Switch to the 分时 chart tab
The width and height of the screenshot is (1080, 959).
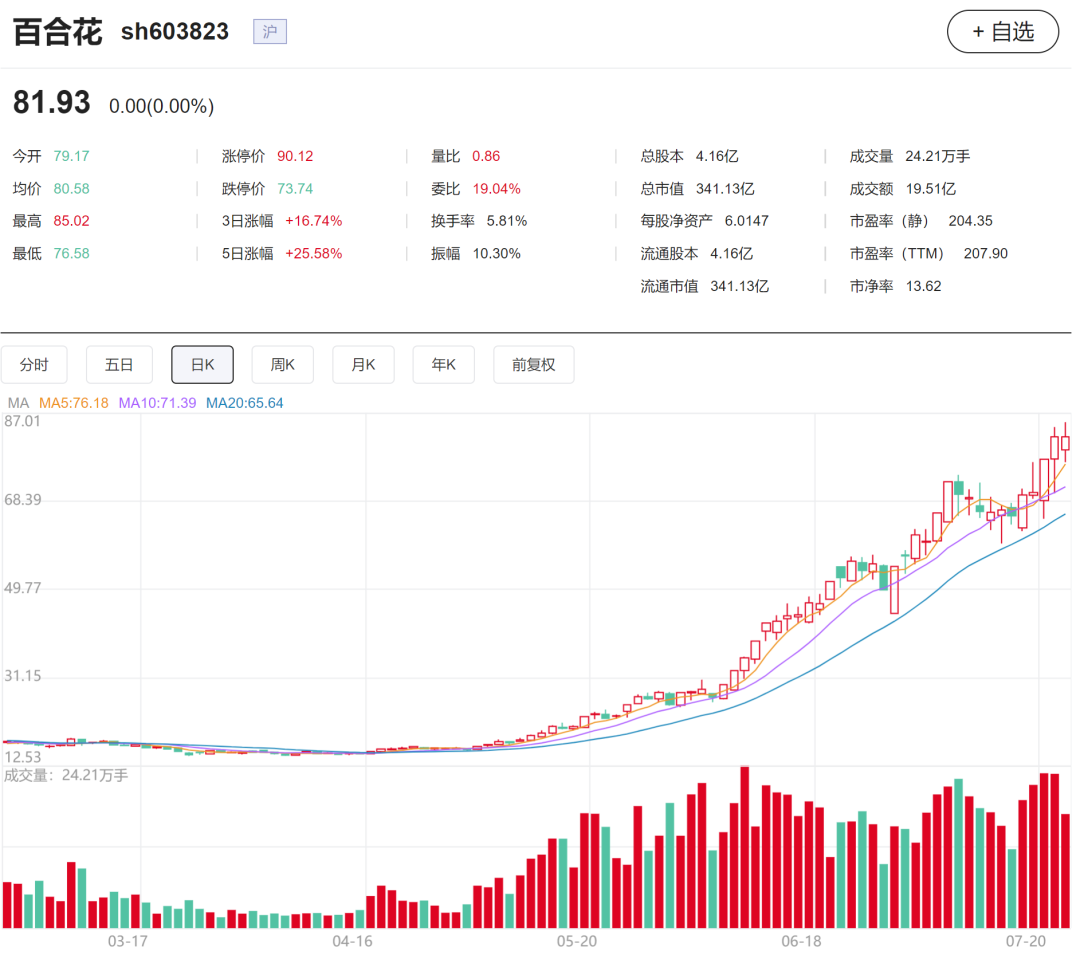(x=34, y=364)
